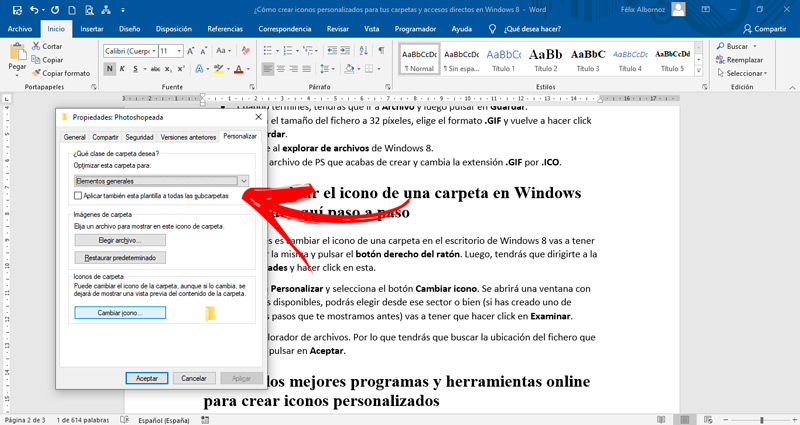Click the zoom slider in status bar
This screenshot has width=800, height=425.
click(762, 420)
